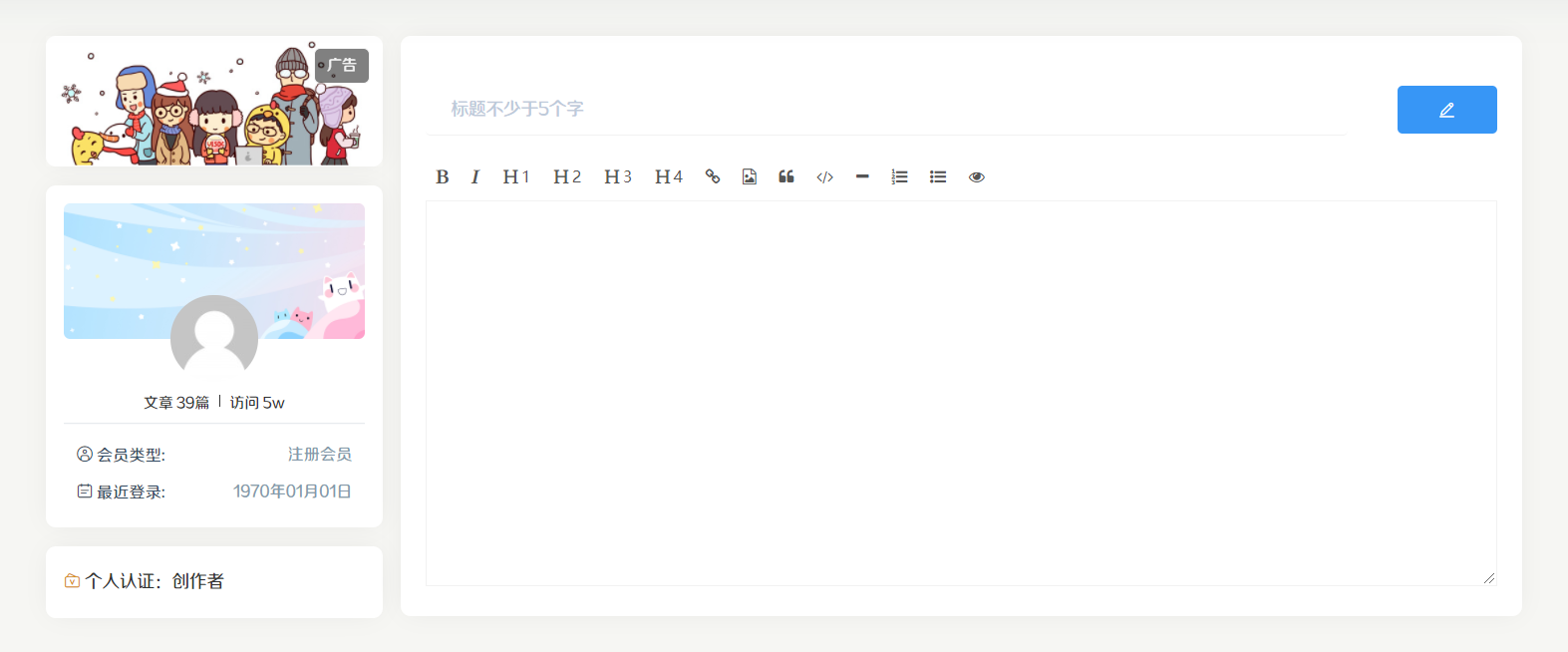Toggle bold formatting in the editor
The image size is (1568, 652).
[x=443, y=177]
